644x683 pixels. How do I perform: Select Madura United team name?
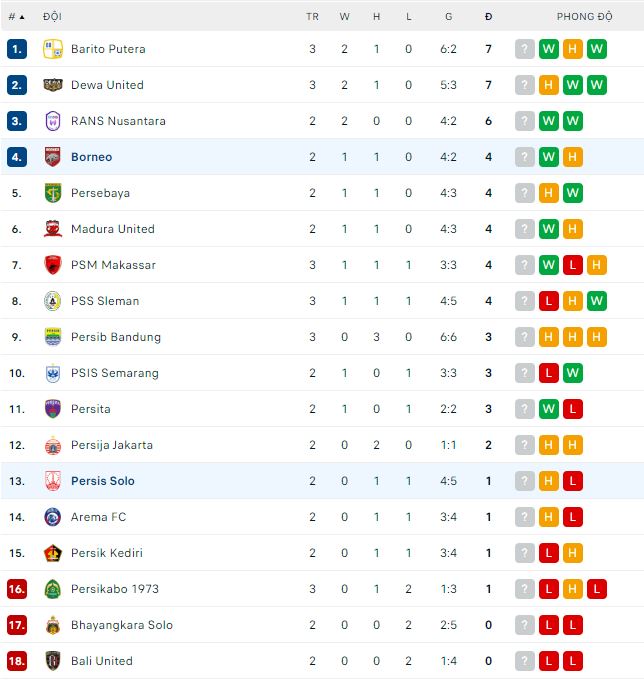[x=112, y=229]
